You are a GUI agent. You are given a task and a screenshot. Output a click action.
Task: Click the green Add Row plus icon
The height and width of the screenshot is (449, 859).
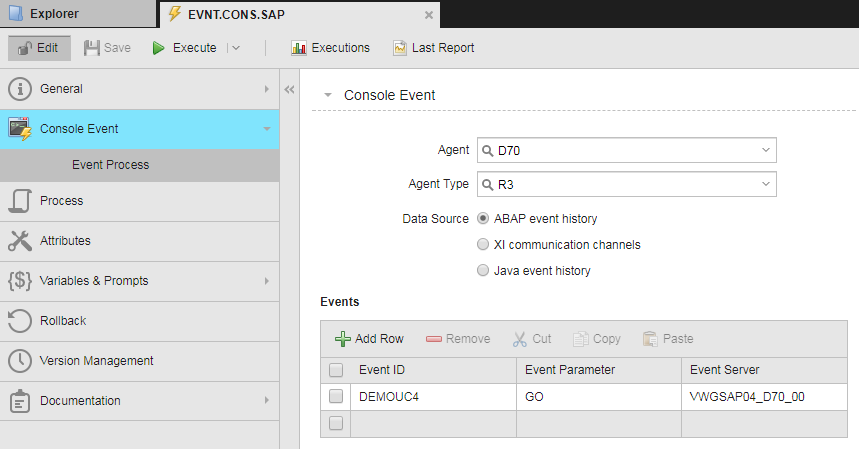(343, 339)
